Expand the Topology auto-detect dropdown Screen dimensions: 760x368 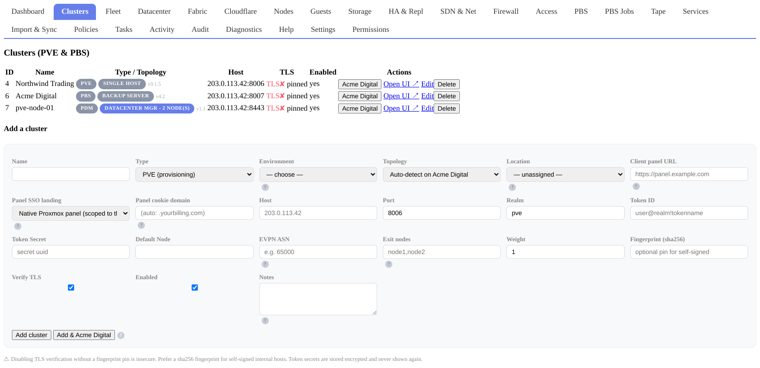click(x=442, y=174)
